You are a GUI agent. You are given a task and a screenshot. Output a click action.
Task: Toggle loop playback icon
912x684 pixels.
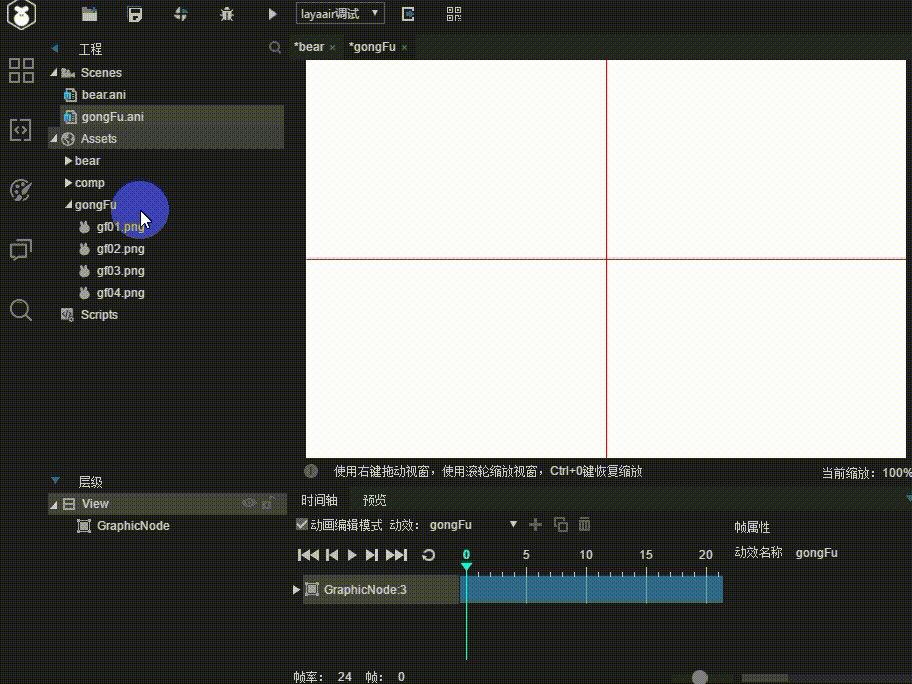(429, 555)
